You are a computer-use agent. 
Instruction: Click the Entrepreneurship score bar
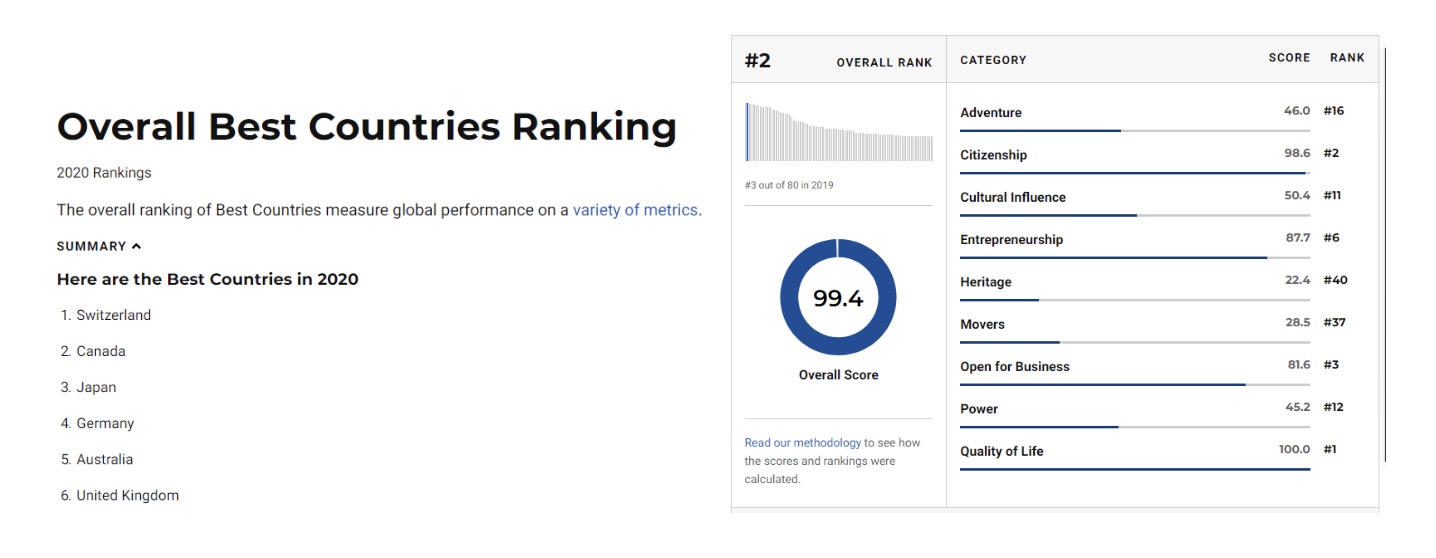click(1135, 258)
